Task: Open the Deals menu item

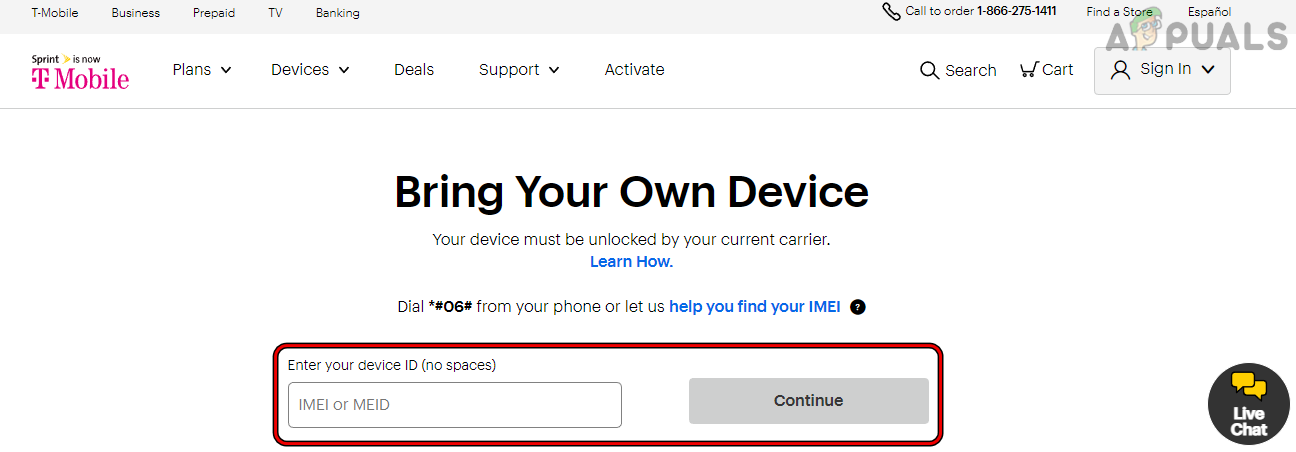Action: point(414,70)
